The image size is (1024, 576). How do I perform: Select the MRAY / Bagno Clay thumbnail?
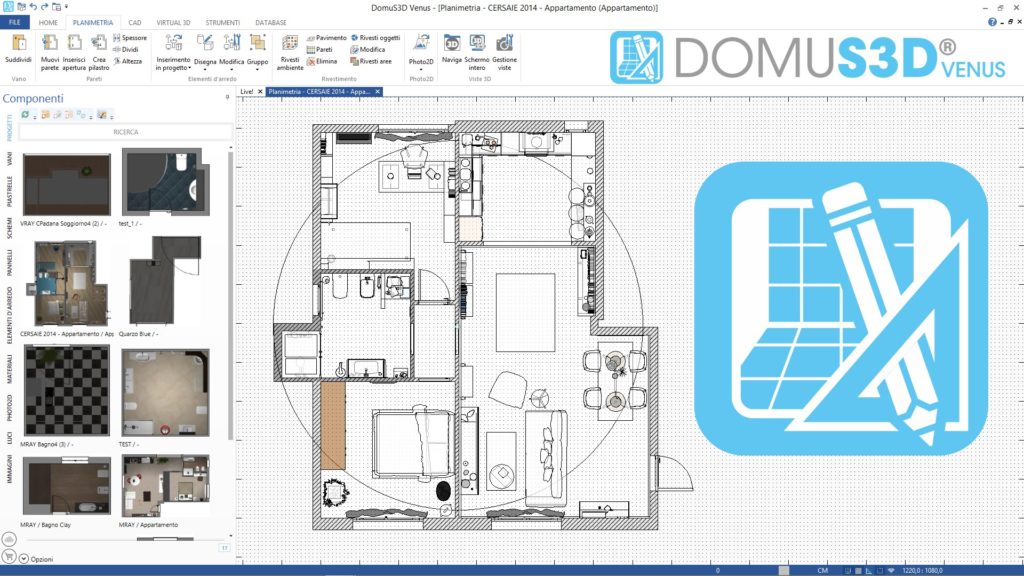pos(67,485)
